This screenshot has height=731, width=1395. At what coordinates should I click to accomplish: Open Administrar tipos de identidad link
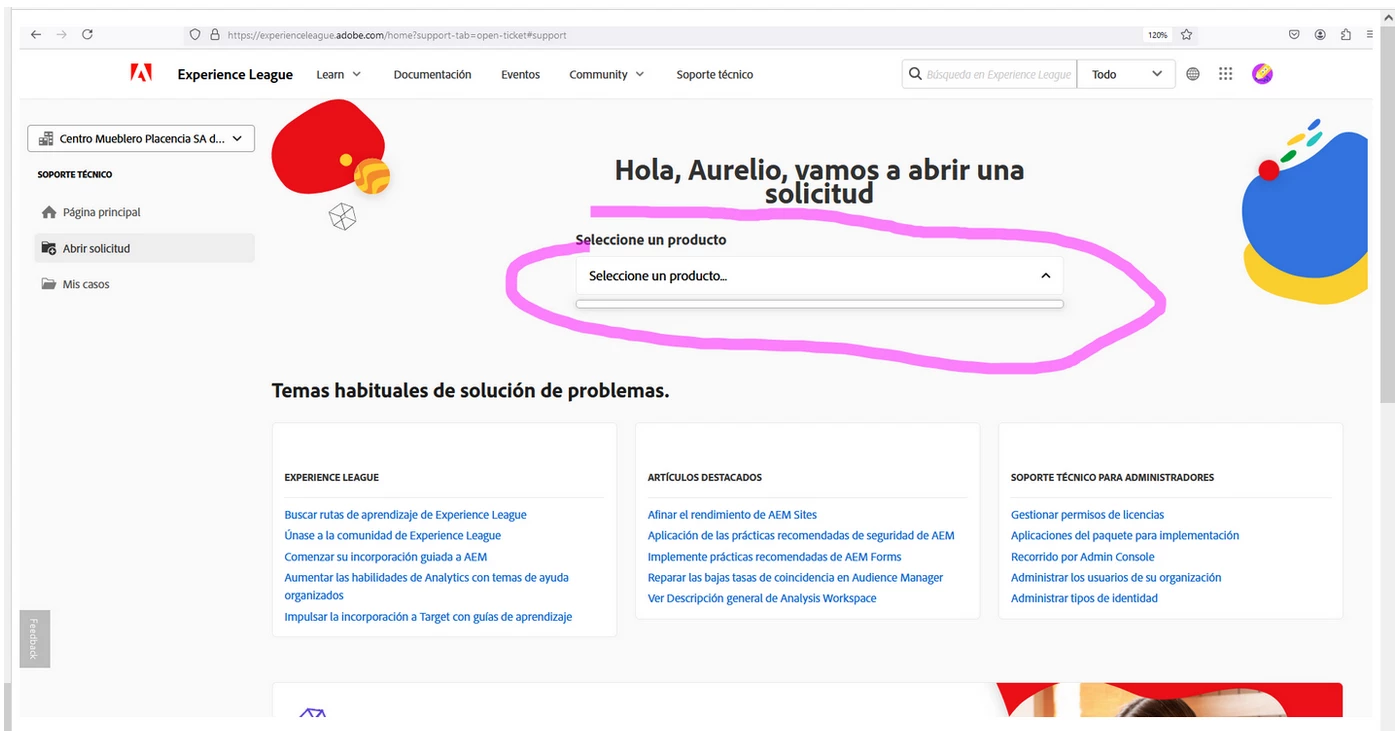click(1084, 599)
